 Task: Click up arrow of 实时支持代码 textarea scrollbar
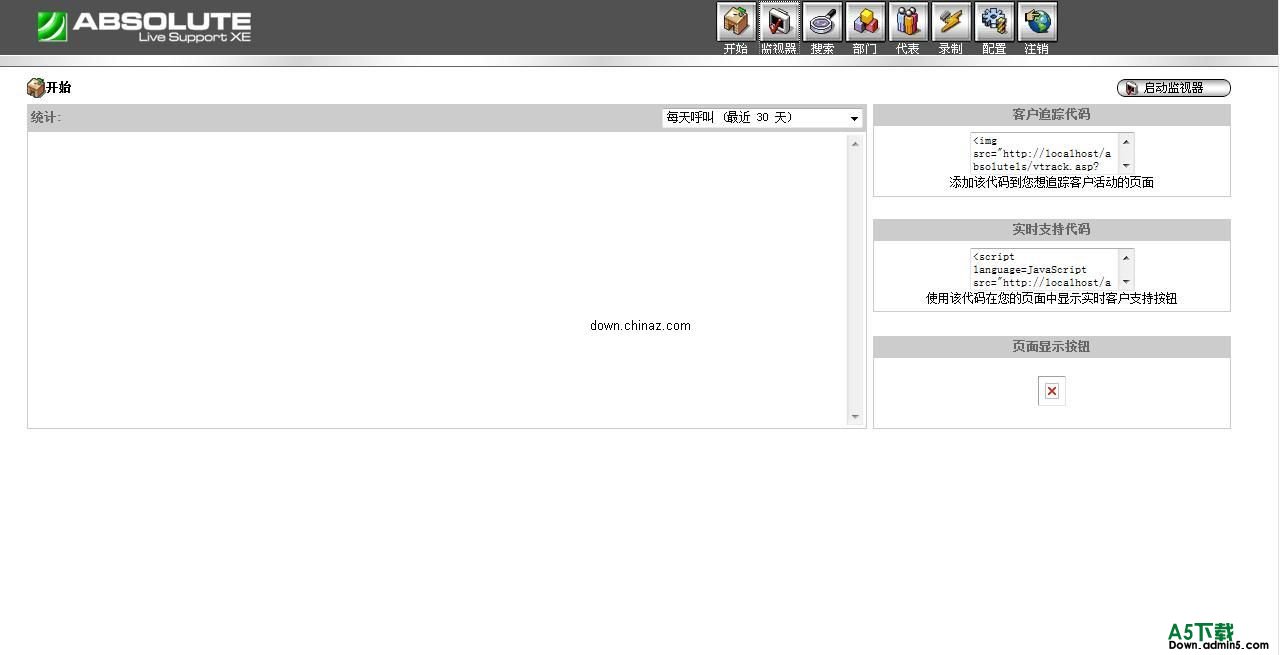(x=1126, y=257)
